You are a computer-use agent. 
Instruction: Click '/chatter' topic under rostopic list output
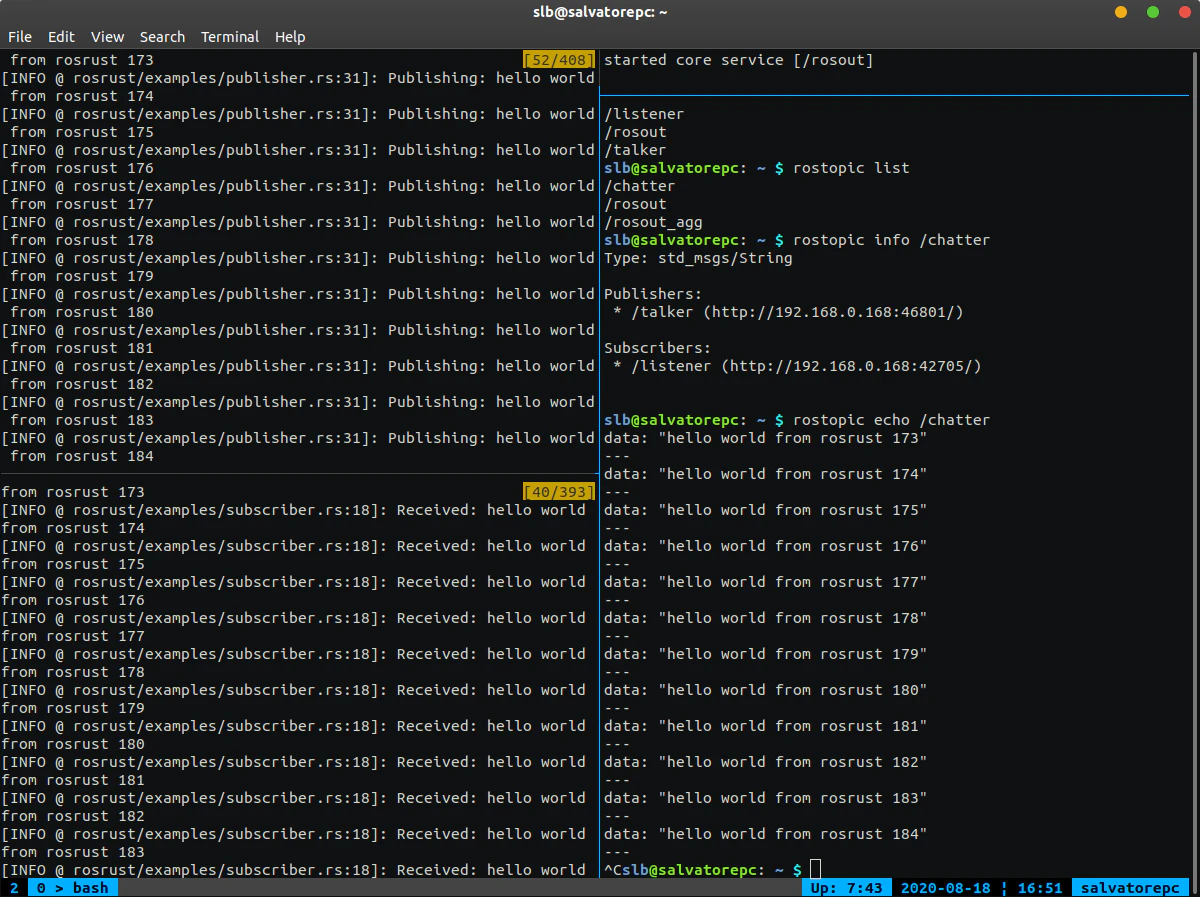click(x=640, y=186)
